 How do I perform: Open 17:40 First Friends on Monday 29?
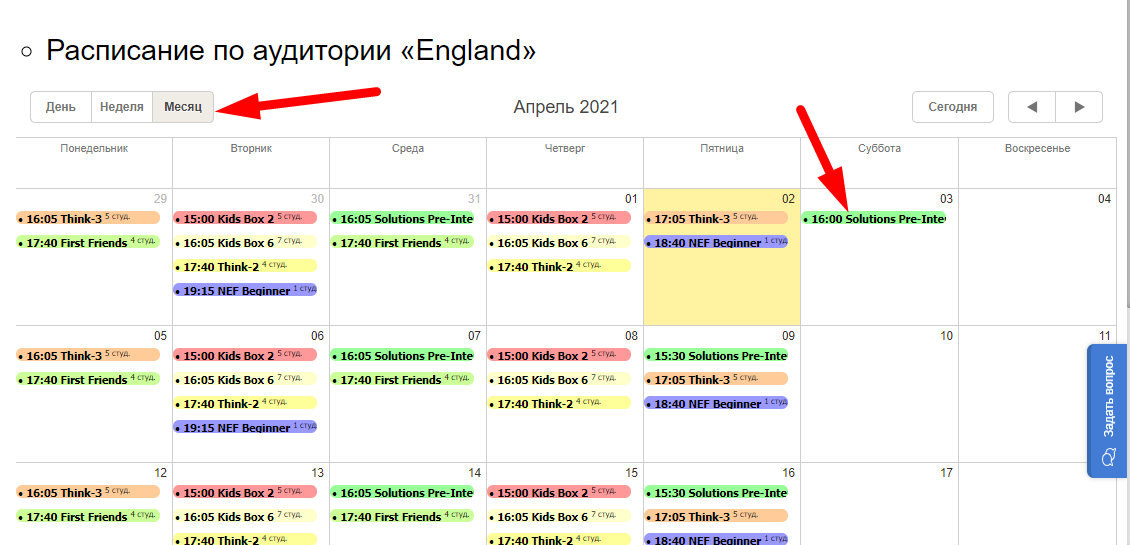coord(88,242)
